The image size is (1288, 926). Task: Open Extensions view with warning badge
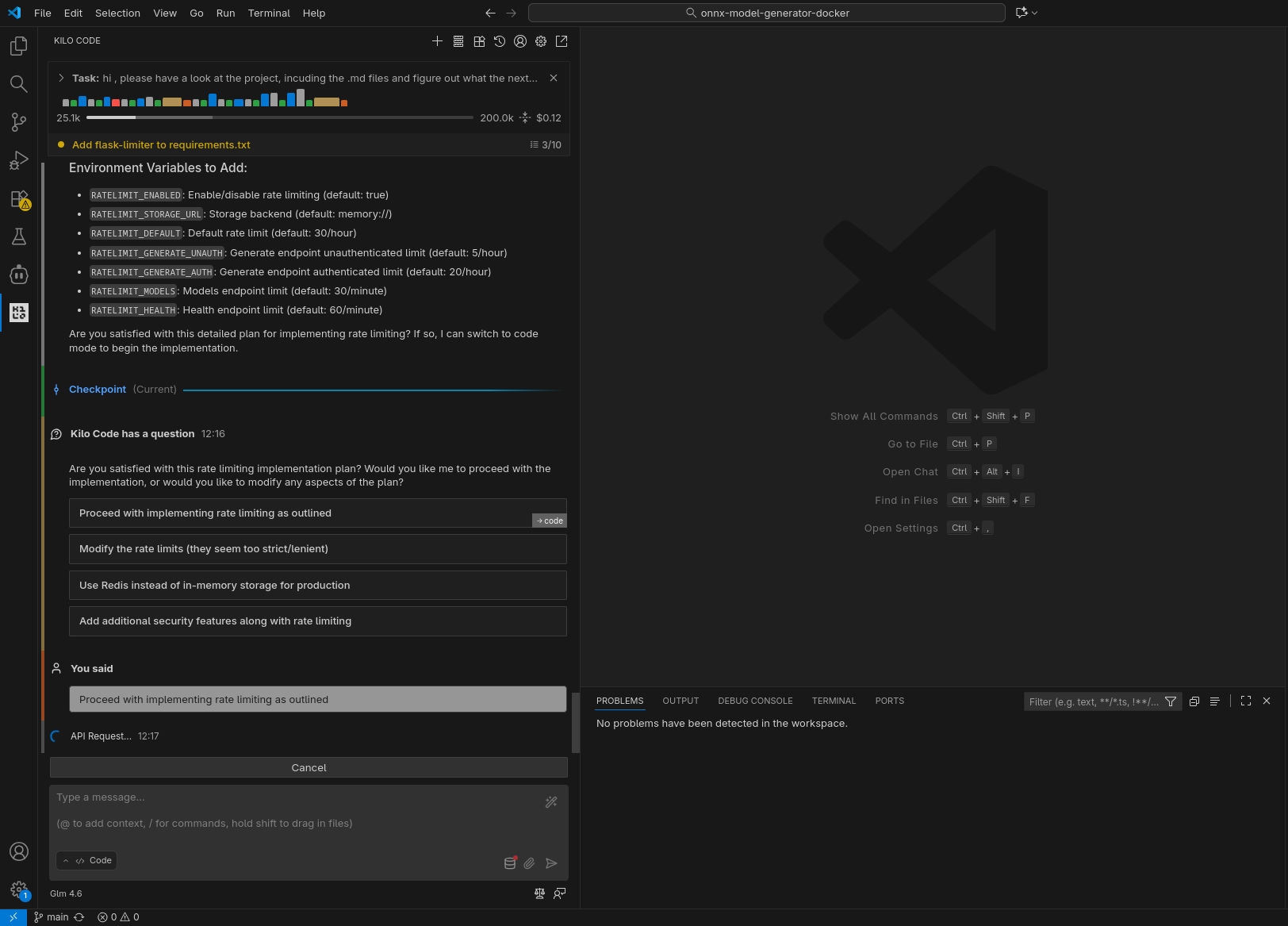click(x=18, y=198)
